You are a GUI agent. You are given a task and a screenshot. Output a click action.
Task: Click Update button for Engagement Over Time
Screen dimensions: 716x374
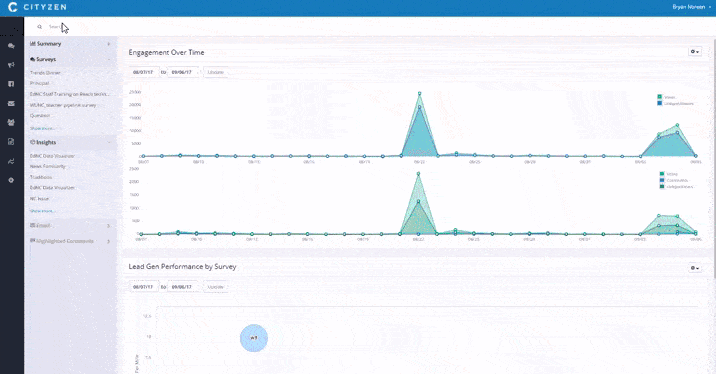point(216,72)
